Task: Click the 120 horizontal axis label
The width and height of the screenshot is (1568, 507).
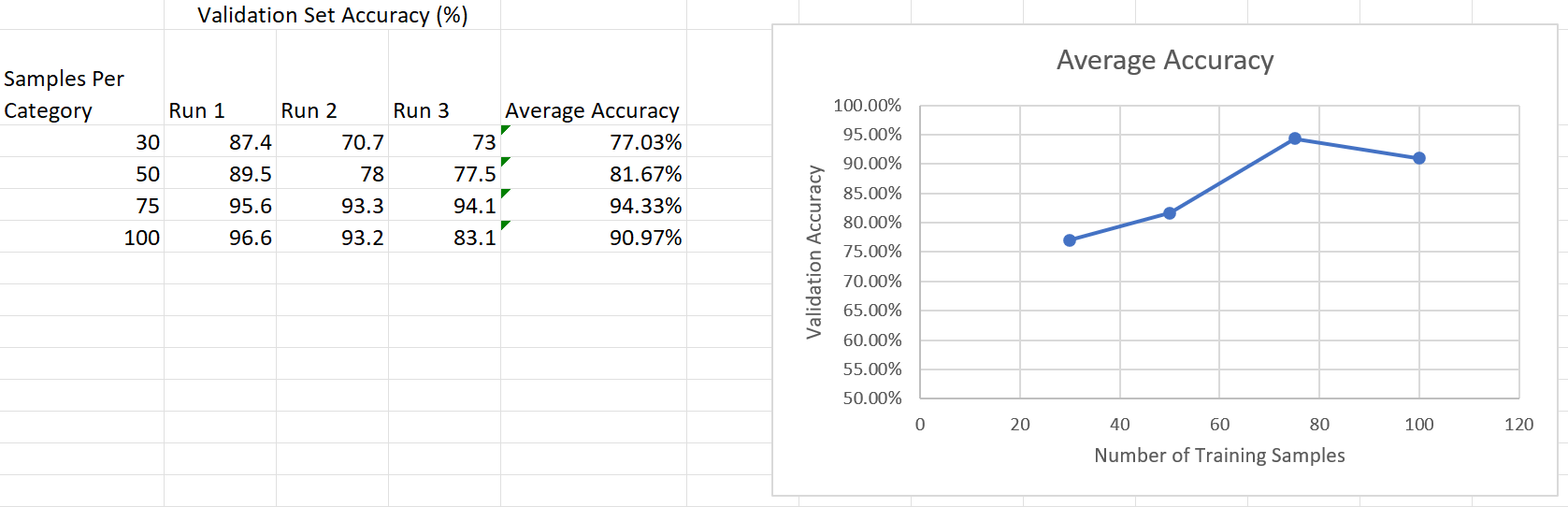Action: point(1518,425)
